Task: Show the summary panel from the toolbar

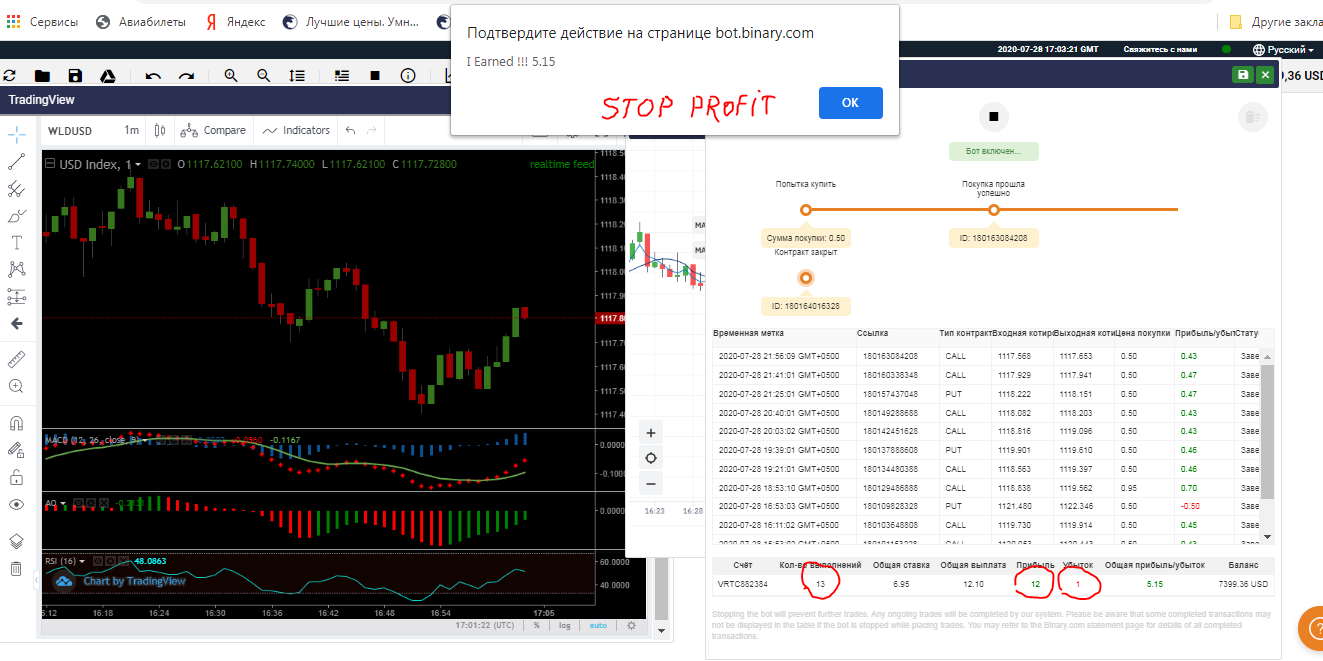Action: click(342, 76)
